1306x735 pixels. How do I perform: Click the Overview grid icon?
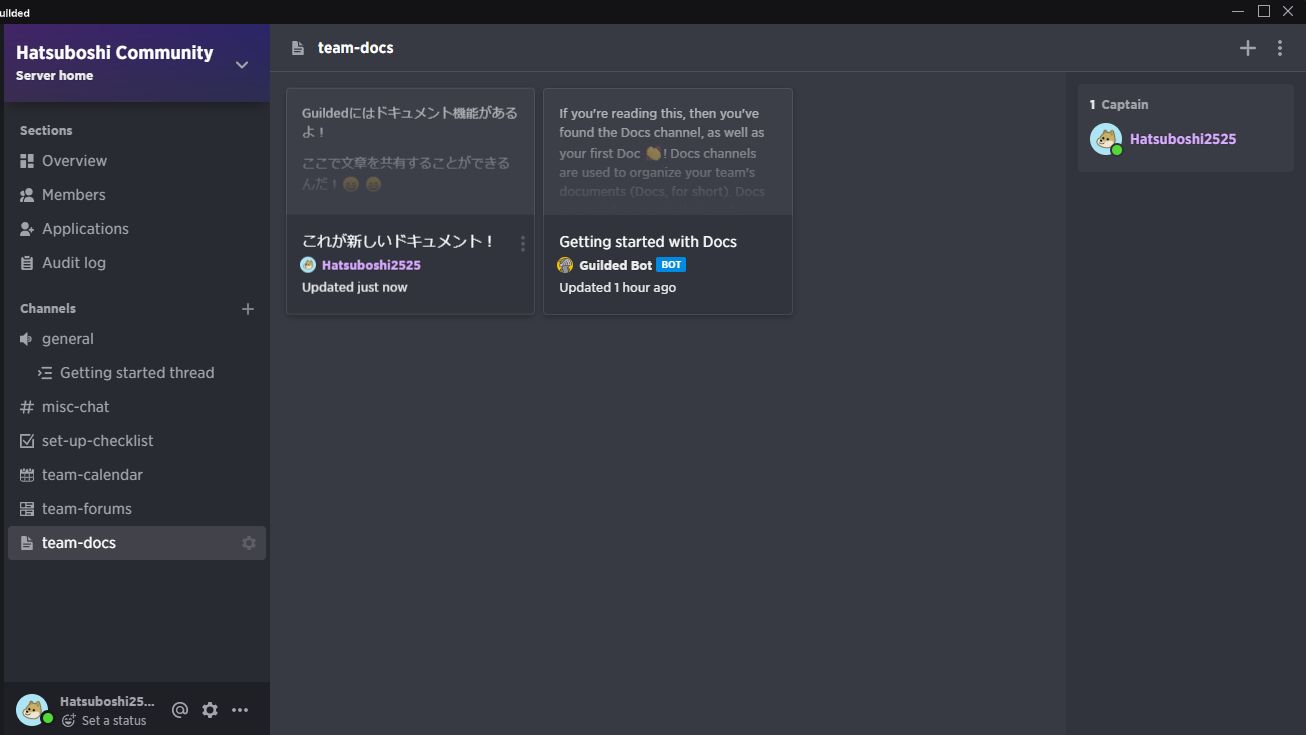pyautogui.click(x=27, y=161)
